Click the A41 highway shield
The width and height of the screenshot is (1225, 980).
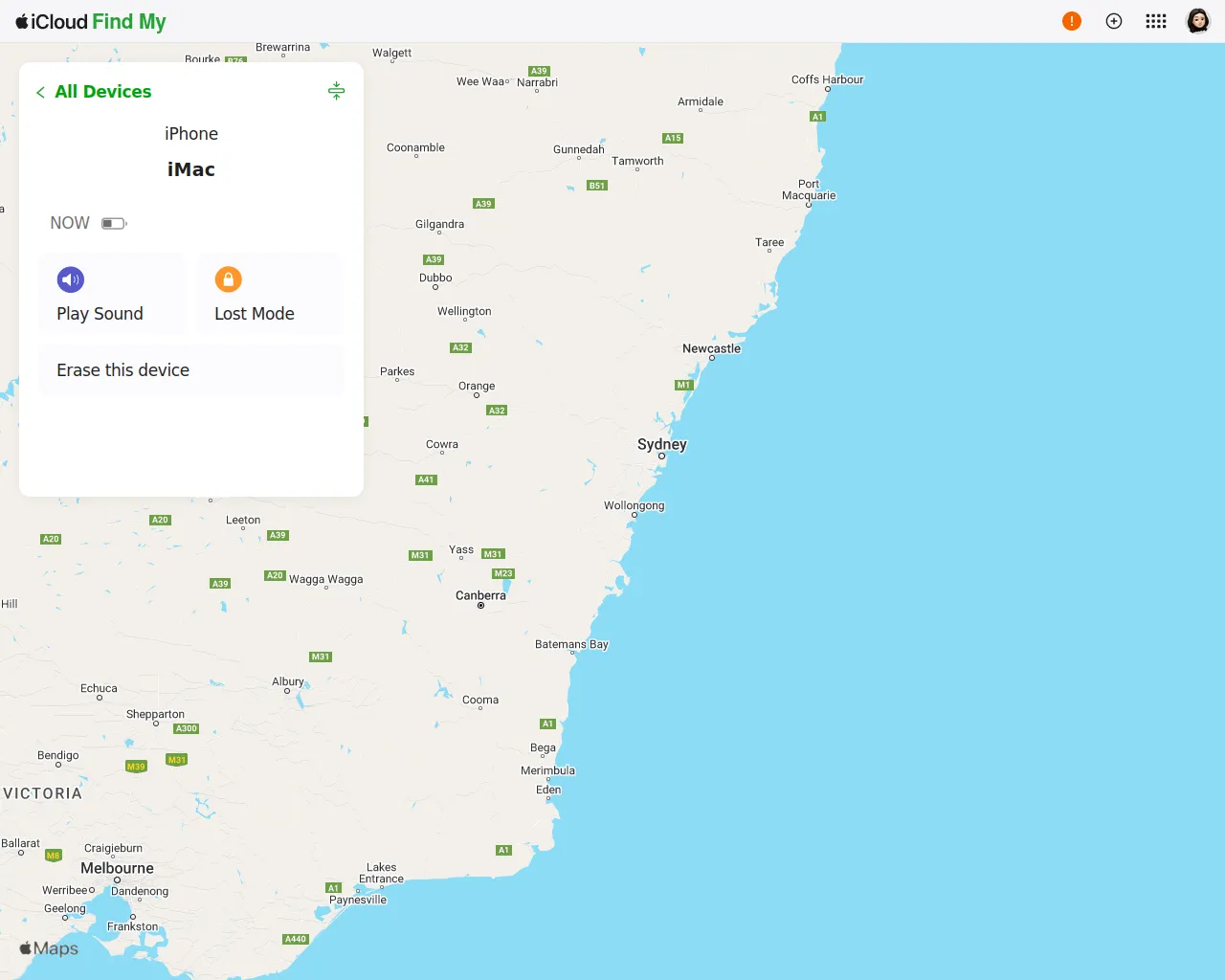tap(426, 479)
